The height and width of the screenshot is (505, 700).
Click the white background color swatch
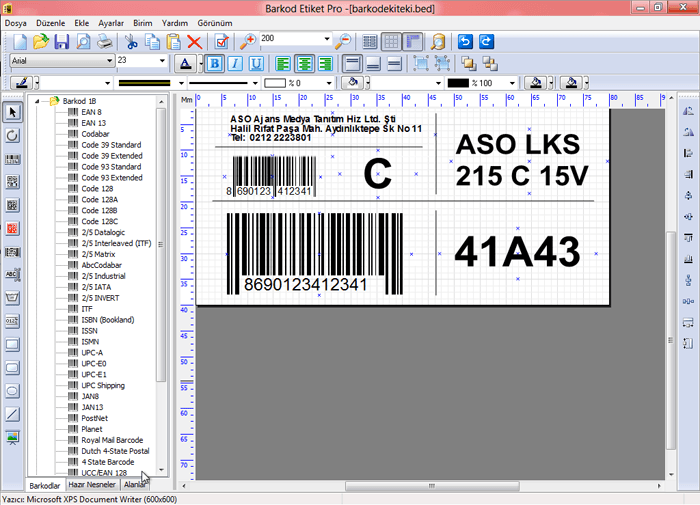(275, 83)
